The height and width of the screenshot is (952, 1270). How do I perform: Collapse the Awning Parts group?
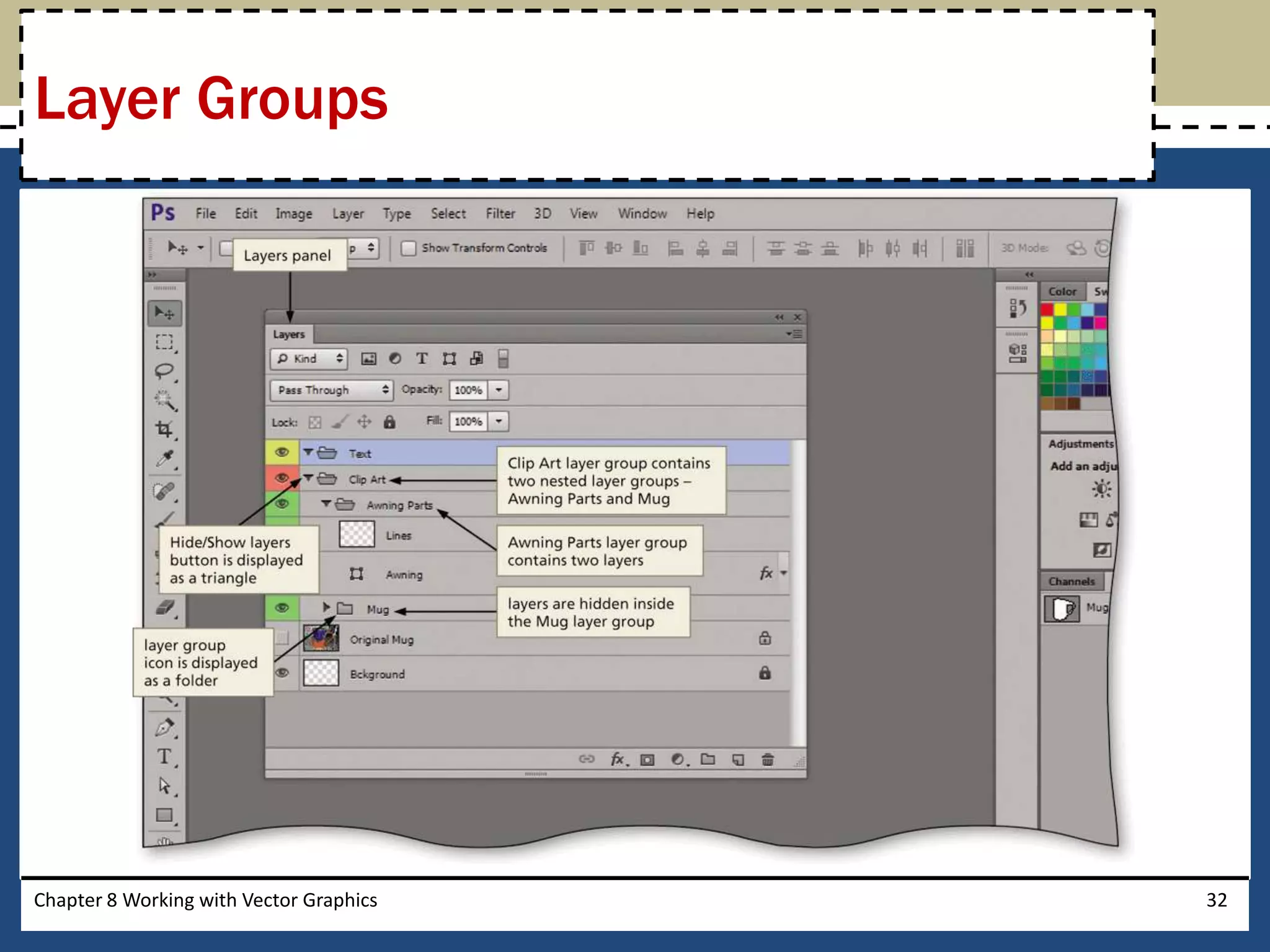[x=326, y=504]
